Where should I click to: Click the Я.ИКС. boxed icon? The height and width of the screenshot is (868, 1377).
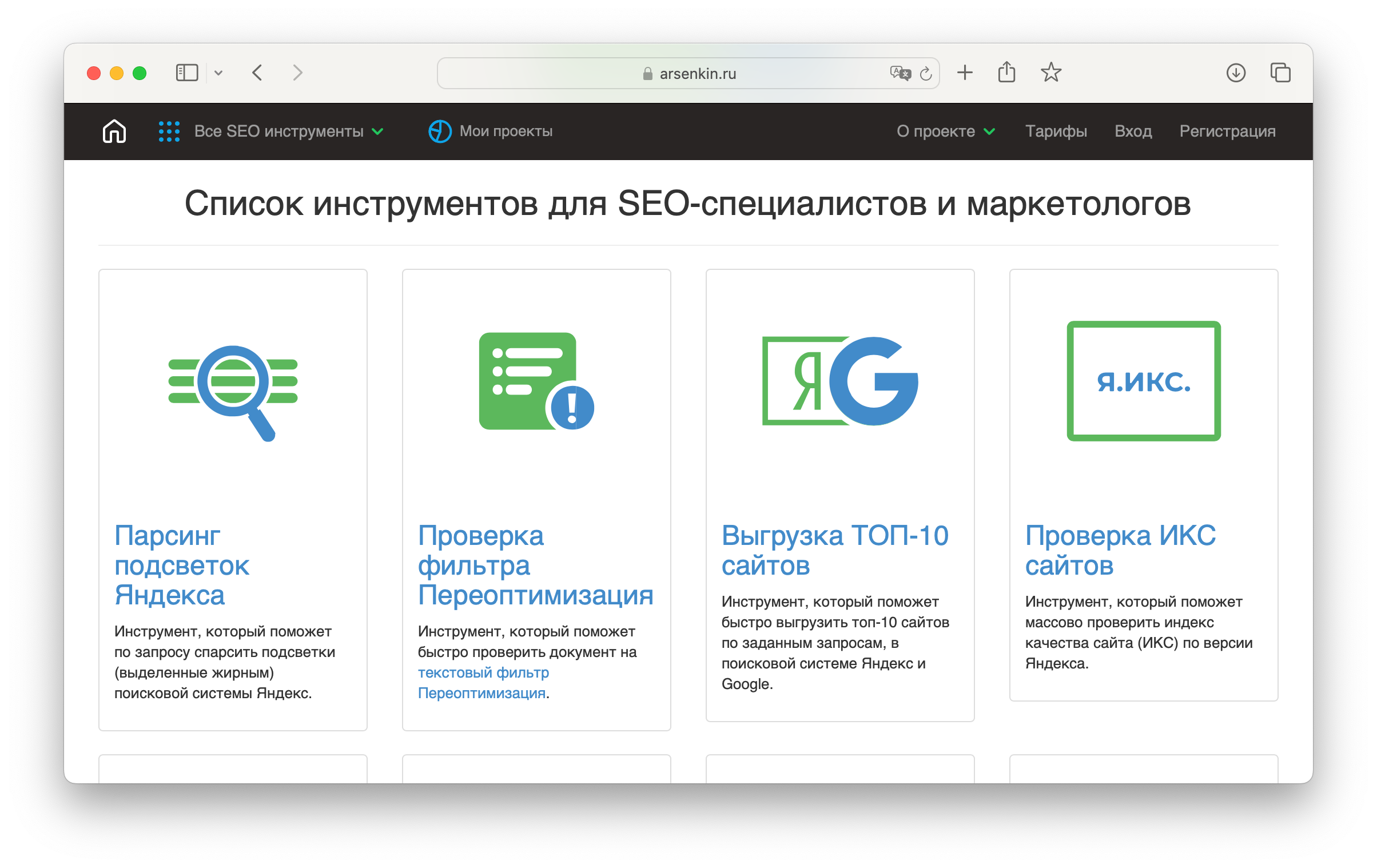(1144, 381)
